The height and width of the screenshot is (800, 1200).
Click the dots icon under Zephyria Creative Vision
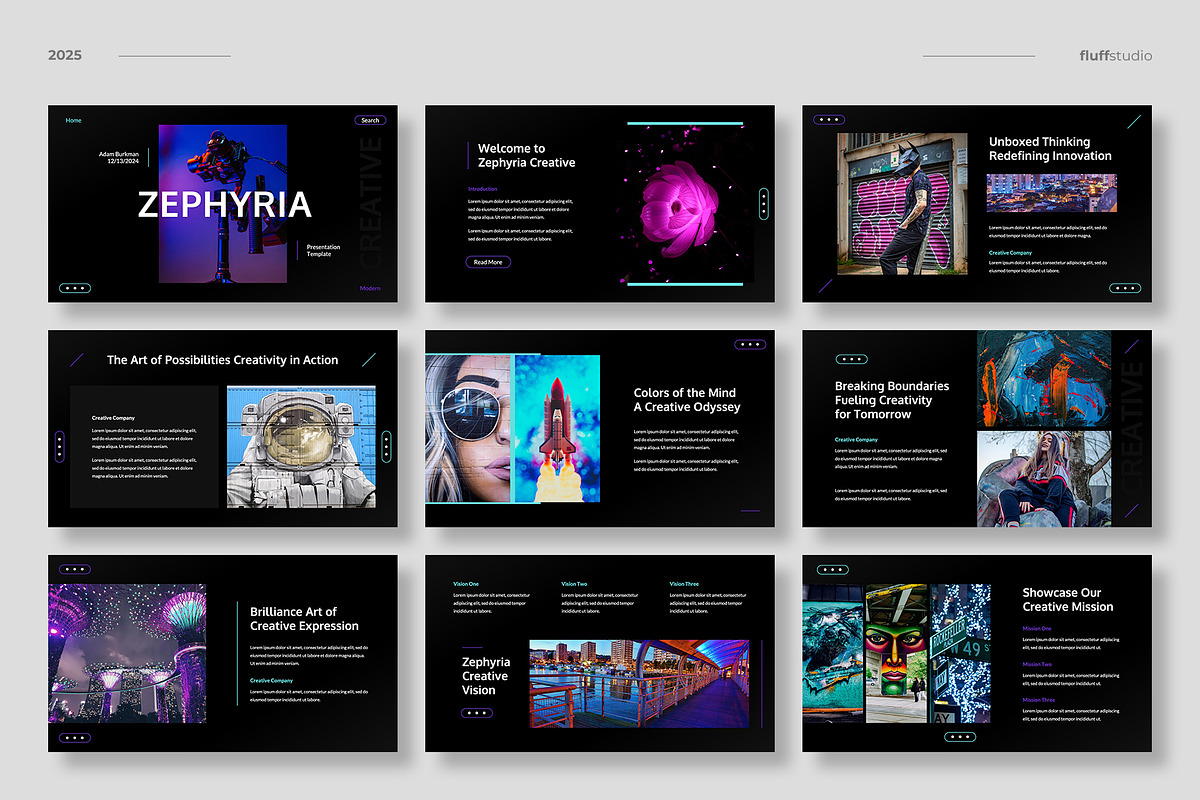coord(477,713)
